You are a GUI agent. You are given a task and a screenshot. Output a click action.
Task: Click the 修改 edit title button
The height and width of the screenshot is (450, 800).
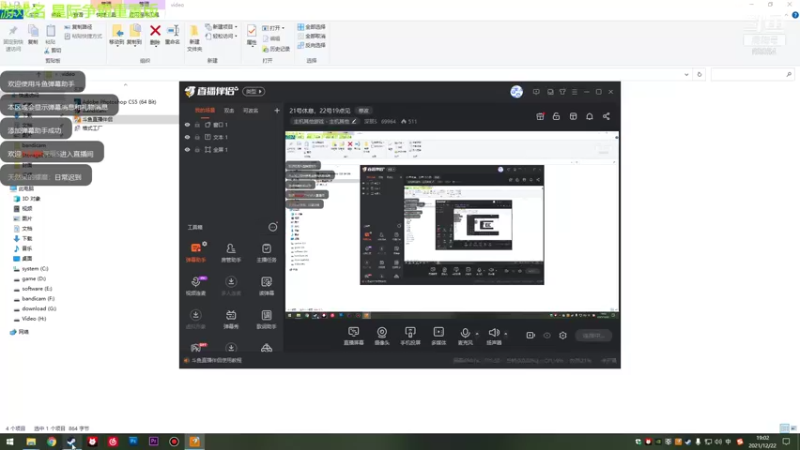coord(363,111)
